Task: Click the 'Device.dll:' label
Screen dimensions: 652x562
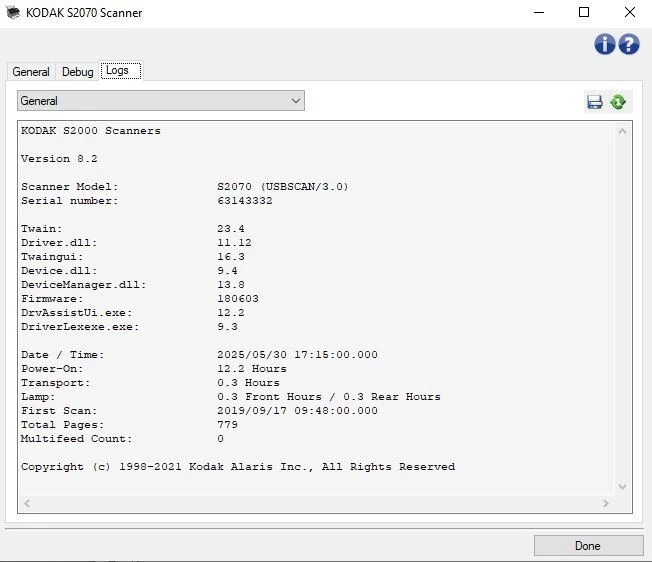Action: click(59, 271)
